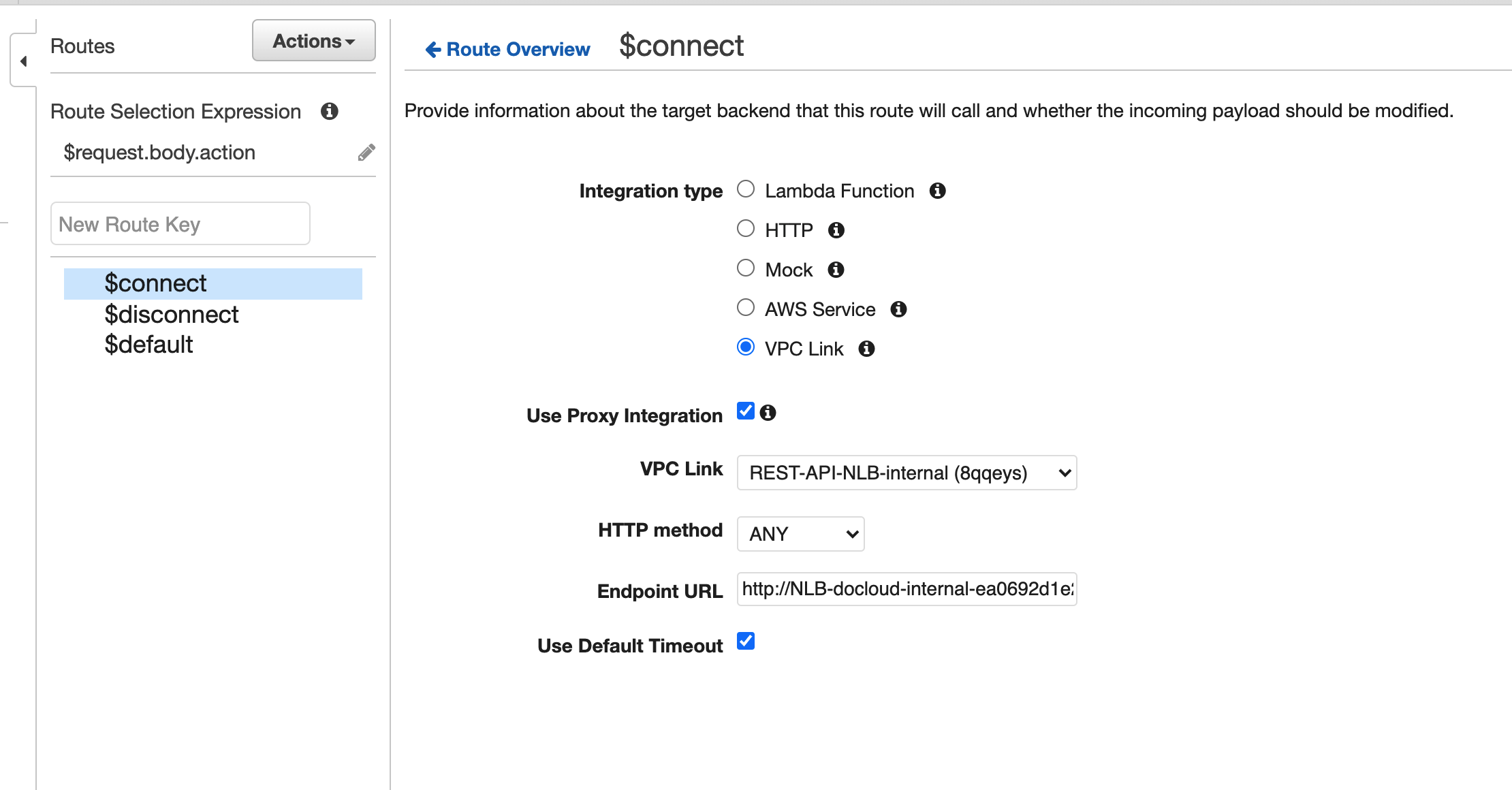Choose the Mock integration radio button

[746, 268]
